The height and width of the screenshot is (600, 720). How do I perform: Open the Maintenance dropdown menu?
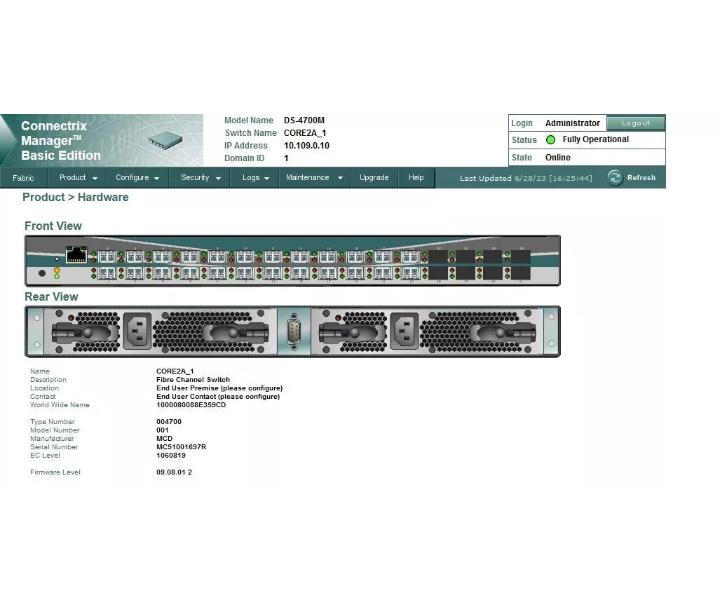pyautogui.click(x=314, y=178)
